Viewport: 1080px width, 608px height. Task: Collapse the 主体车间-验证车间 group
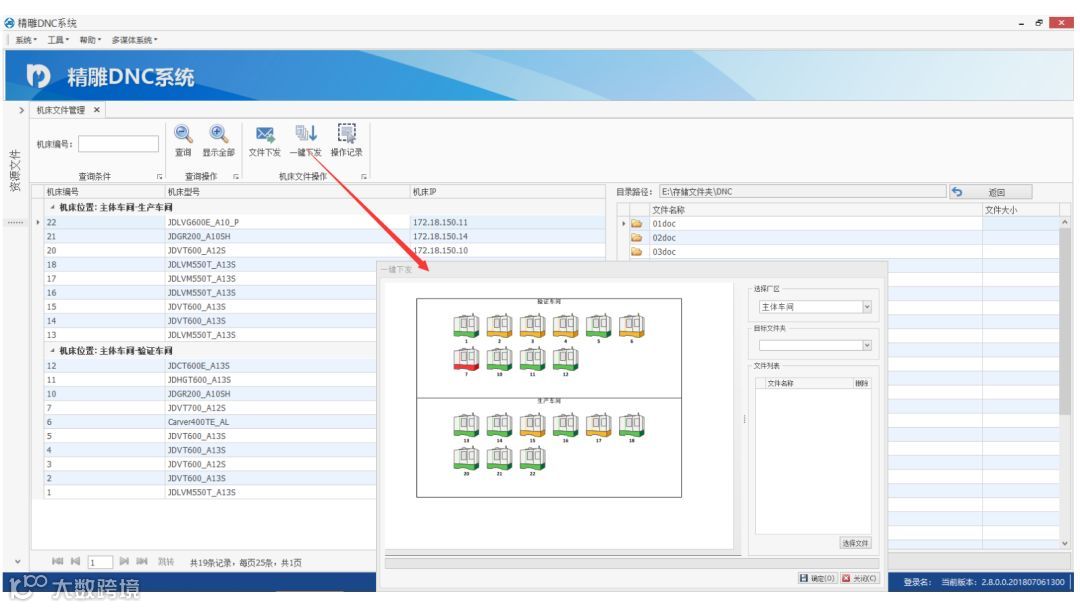point(52,350)
